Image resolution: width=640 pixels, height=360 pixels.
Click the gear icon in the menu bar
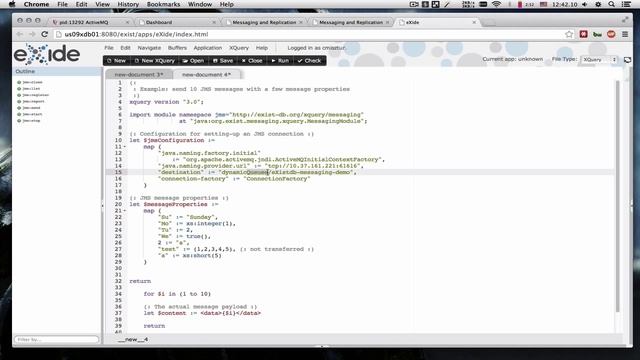tap(598, 4)
